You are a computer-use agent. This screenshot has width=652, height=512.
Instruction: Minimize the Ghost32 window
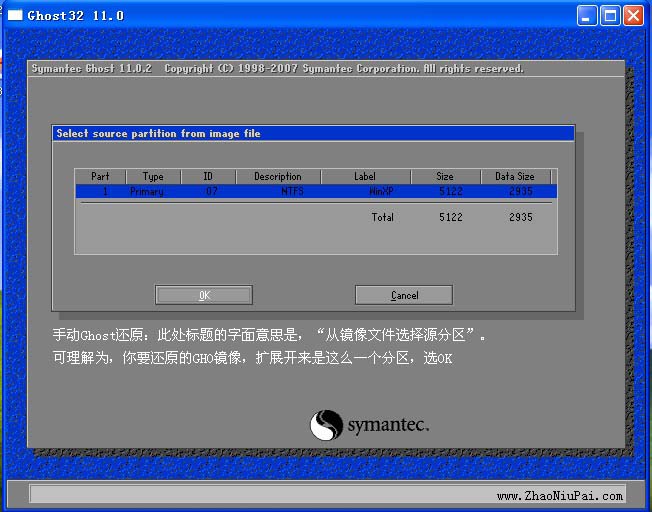(587, 16)
